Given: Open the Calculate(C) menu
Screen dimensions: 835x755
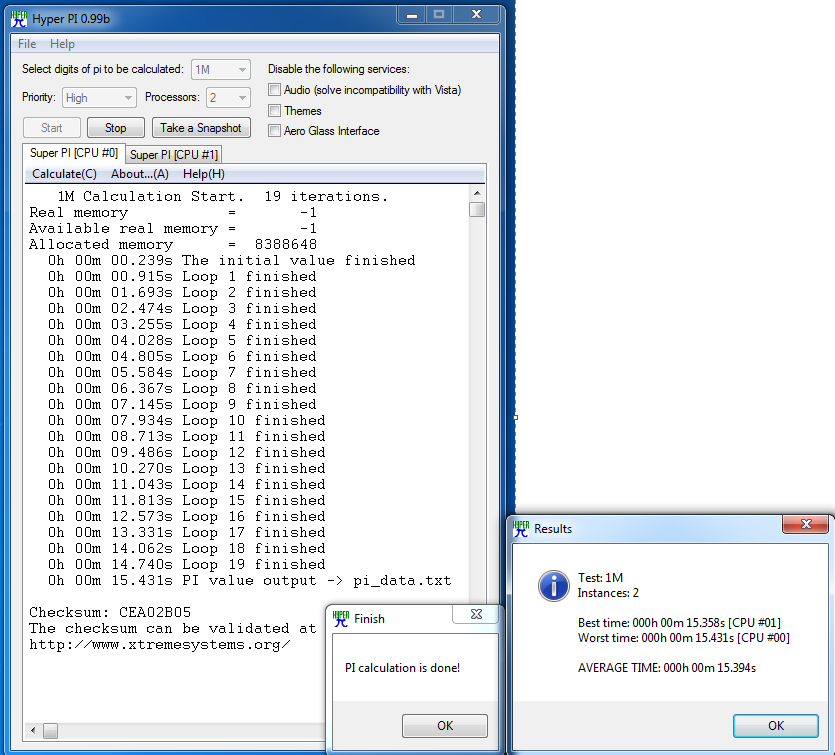Looking at the screenshot, I should point(64,174).
